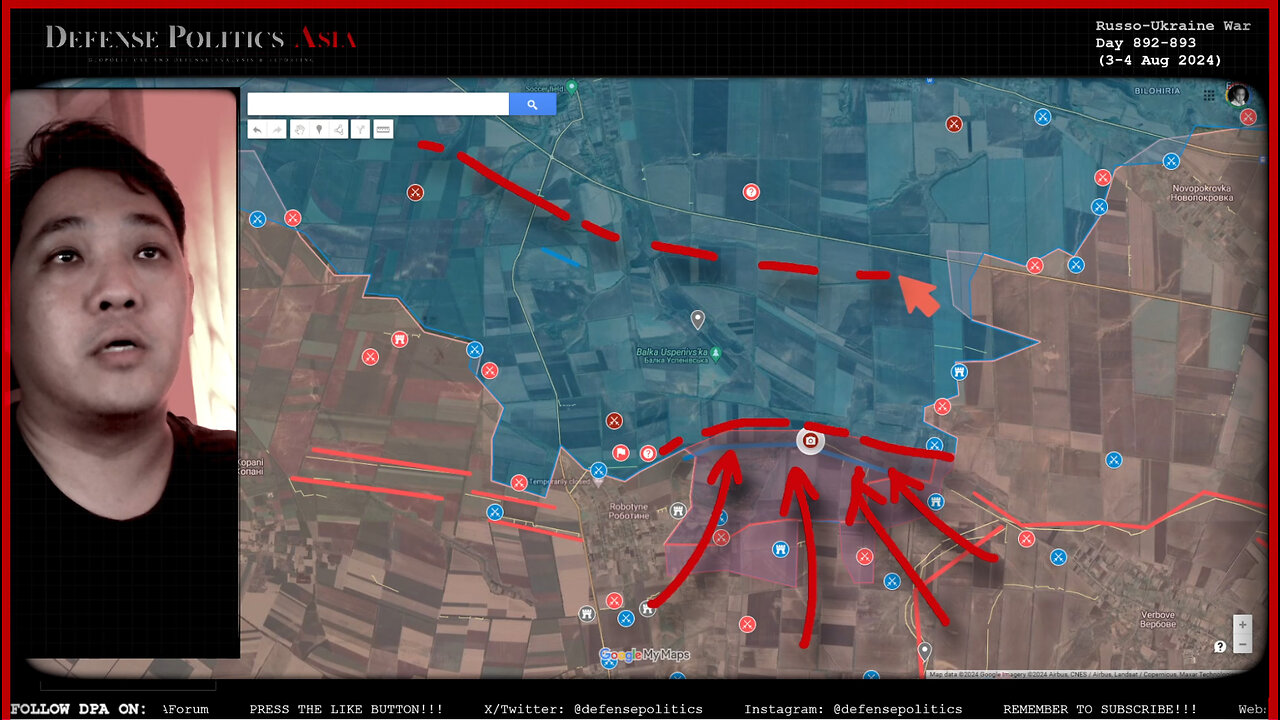
Task: Select the Add directions tool
Action: (x=360, y=129)
